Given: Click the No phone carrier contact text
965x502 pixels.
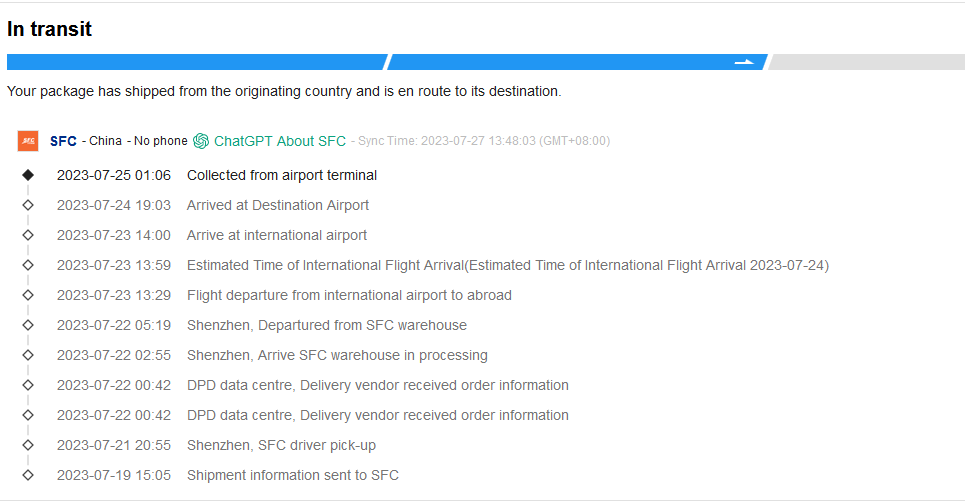Looking at the screenshot, I should (161, 141).
